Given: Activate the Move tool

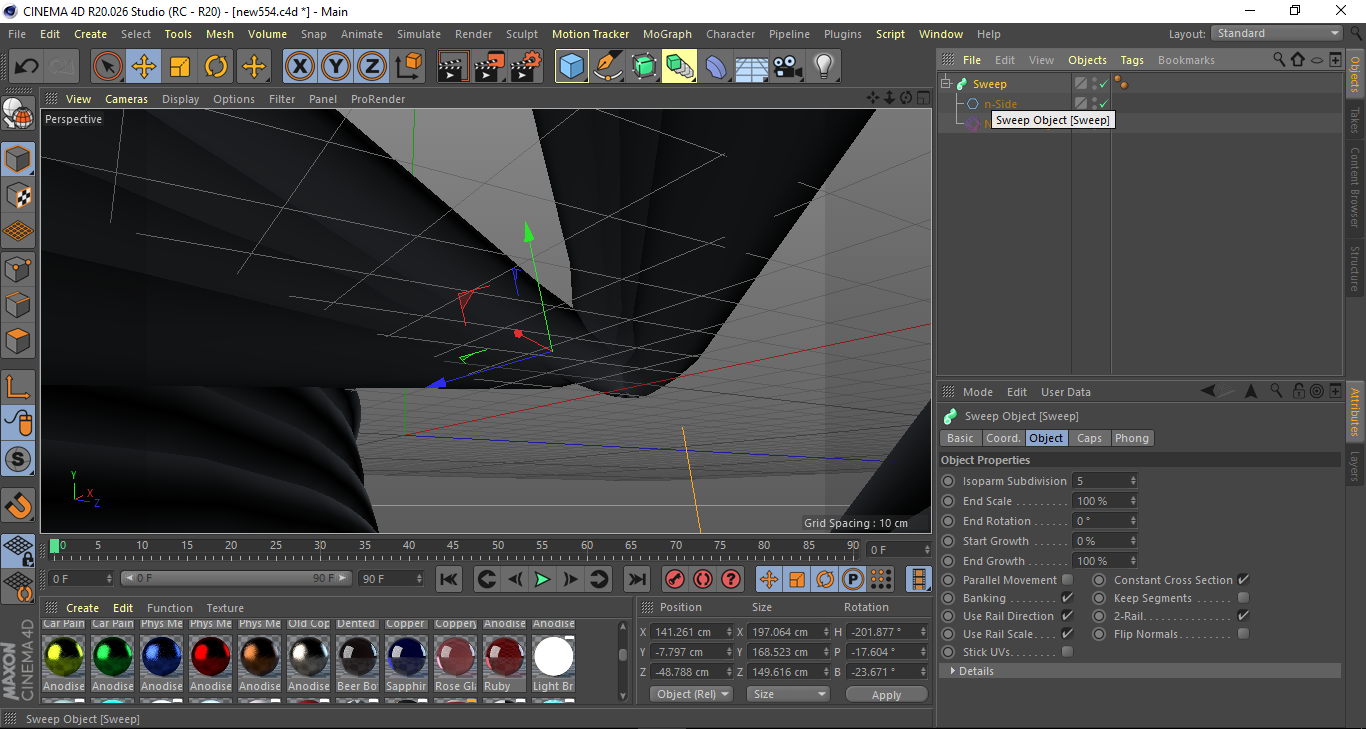Looking at the screenshot, I should 144,67.
